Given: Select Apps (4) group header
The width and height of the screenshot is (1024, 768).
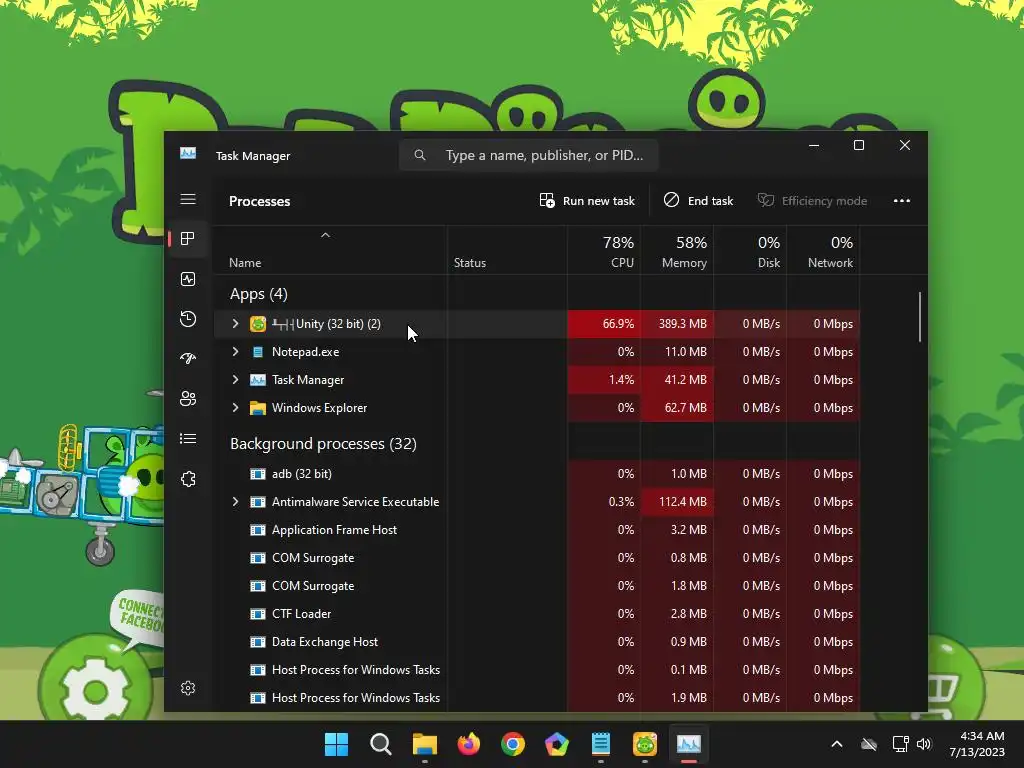Looking at the screenshot, I should pyautogui.click(x=259, y=295).
